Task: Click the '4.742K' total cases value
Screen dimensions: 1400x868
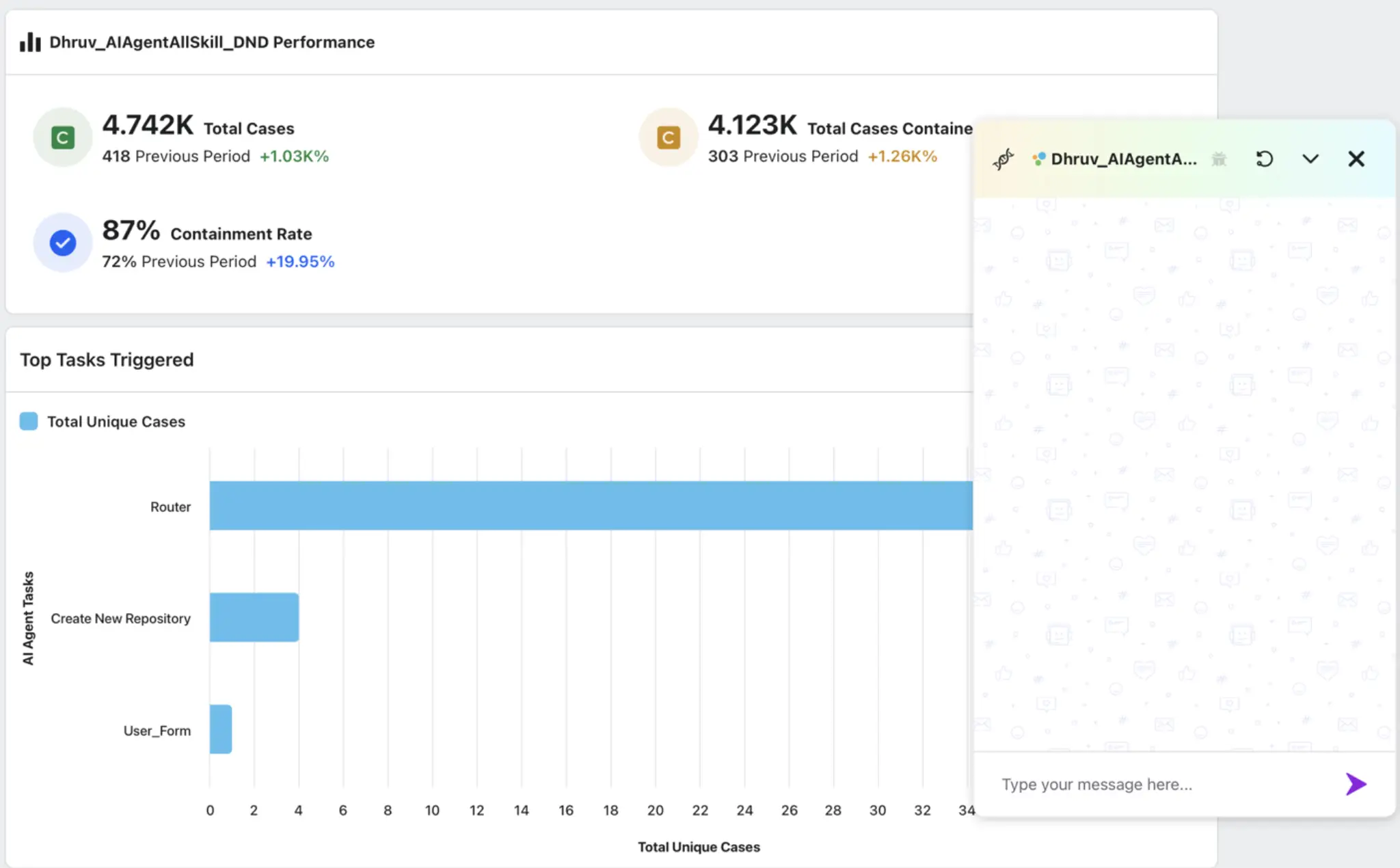Action: pos(148,125)
